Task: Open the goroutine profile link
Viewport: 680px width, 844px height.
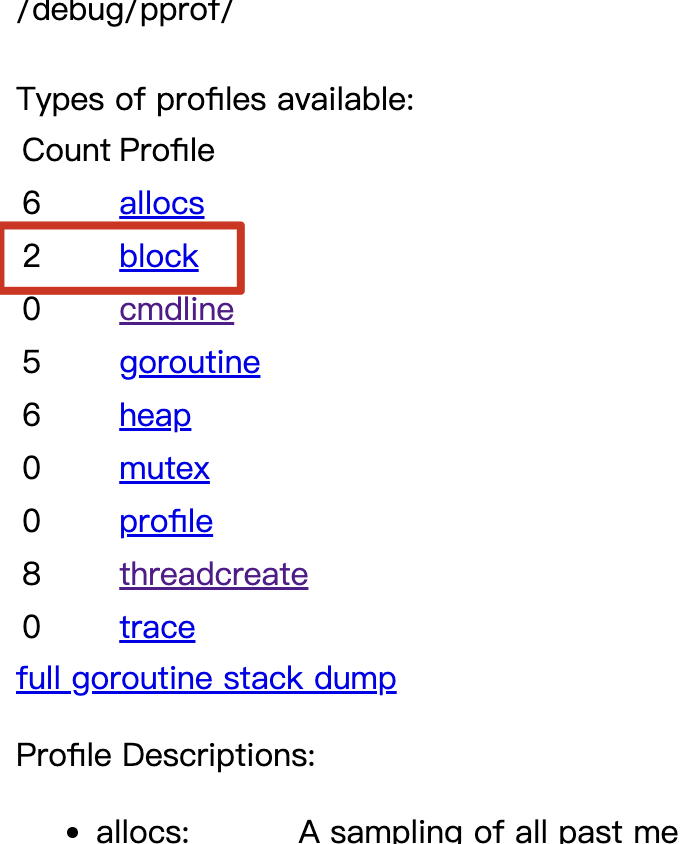Action: pyautogui.click(x=189, y=362)
